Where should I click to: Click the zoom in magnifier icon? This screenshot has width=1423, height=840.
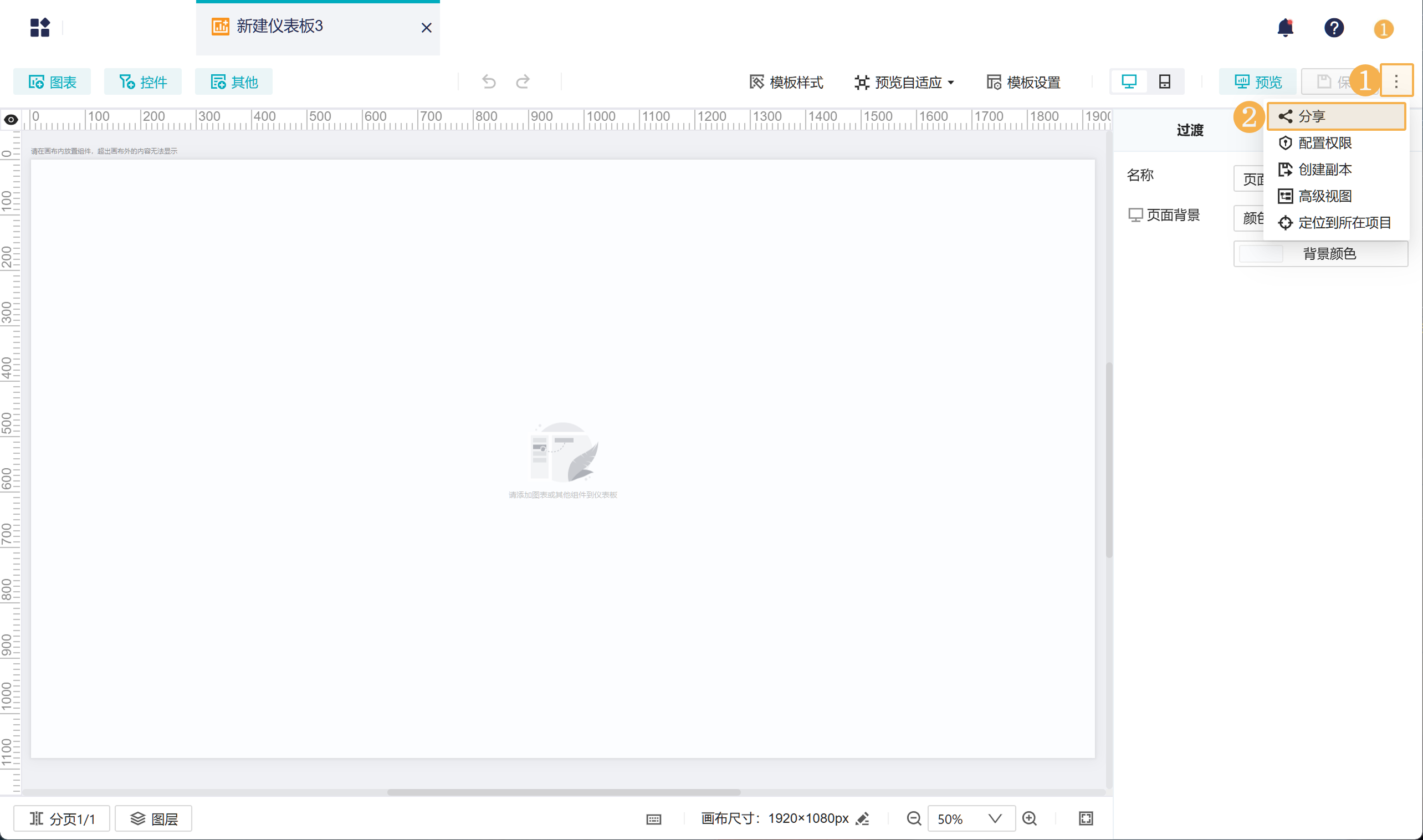coord(1030,818)
